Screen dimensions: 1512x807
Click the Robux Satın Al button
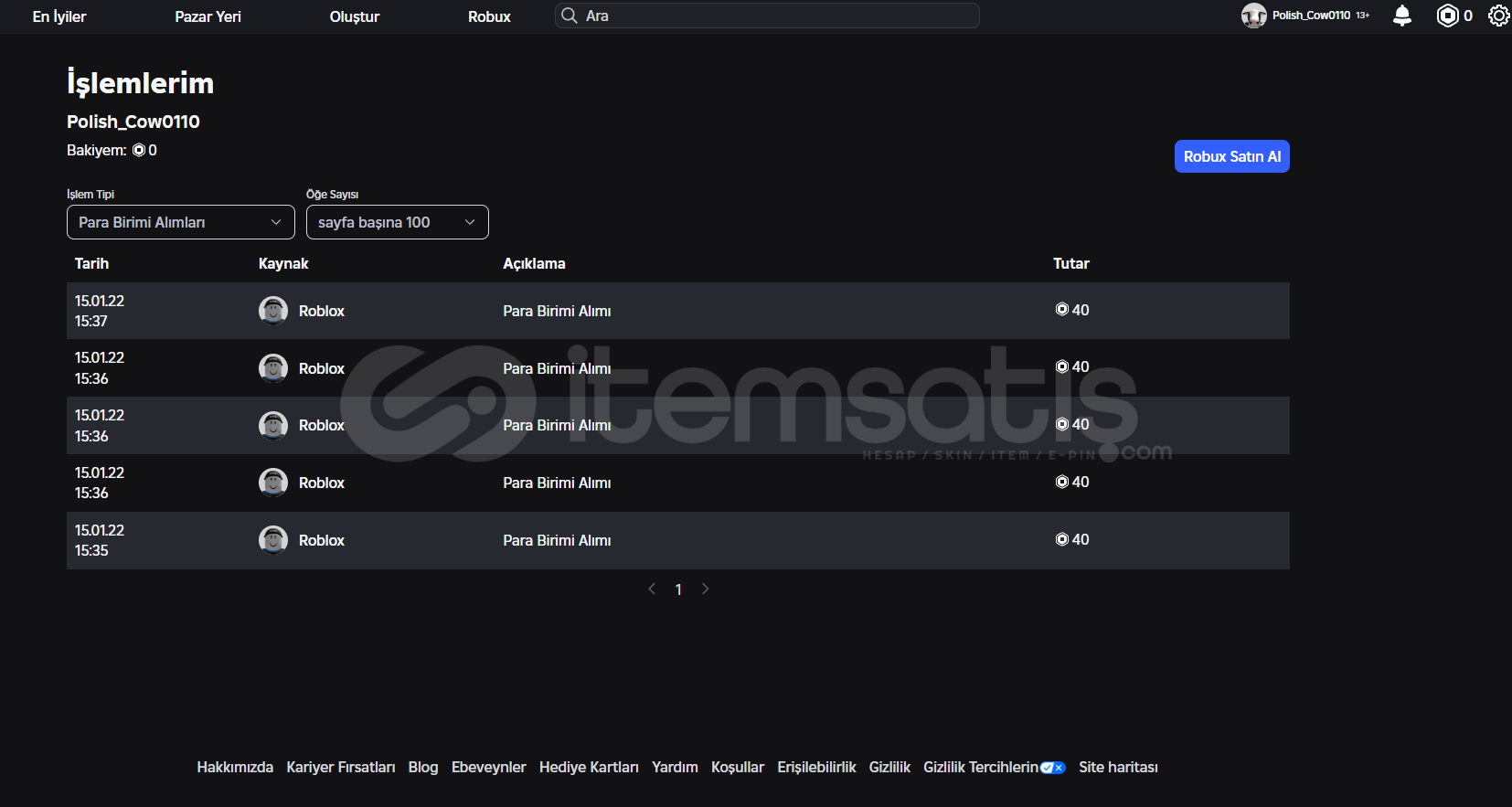pos(1232,156)
